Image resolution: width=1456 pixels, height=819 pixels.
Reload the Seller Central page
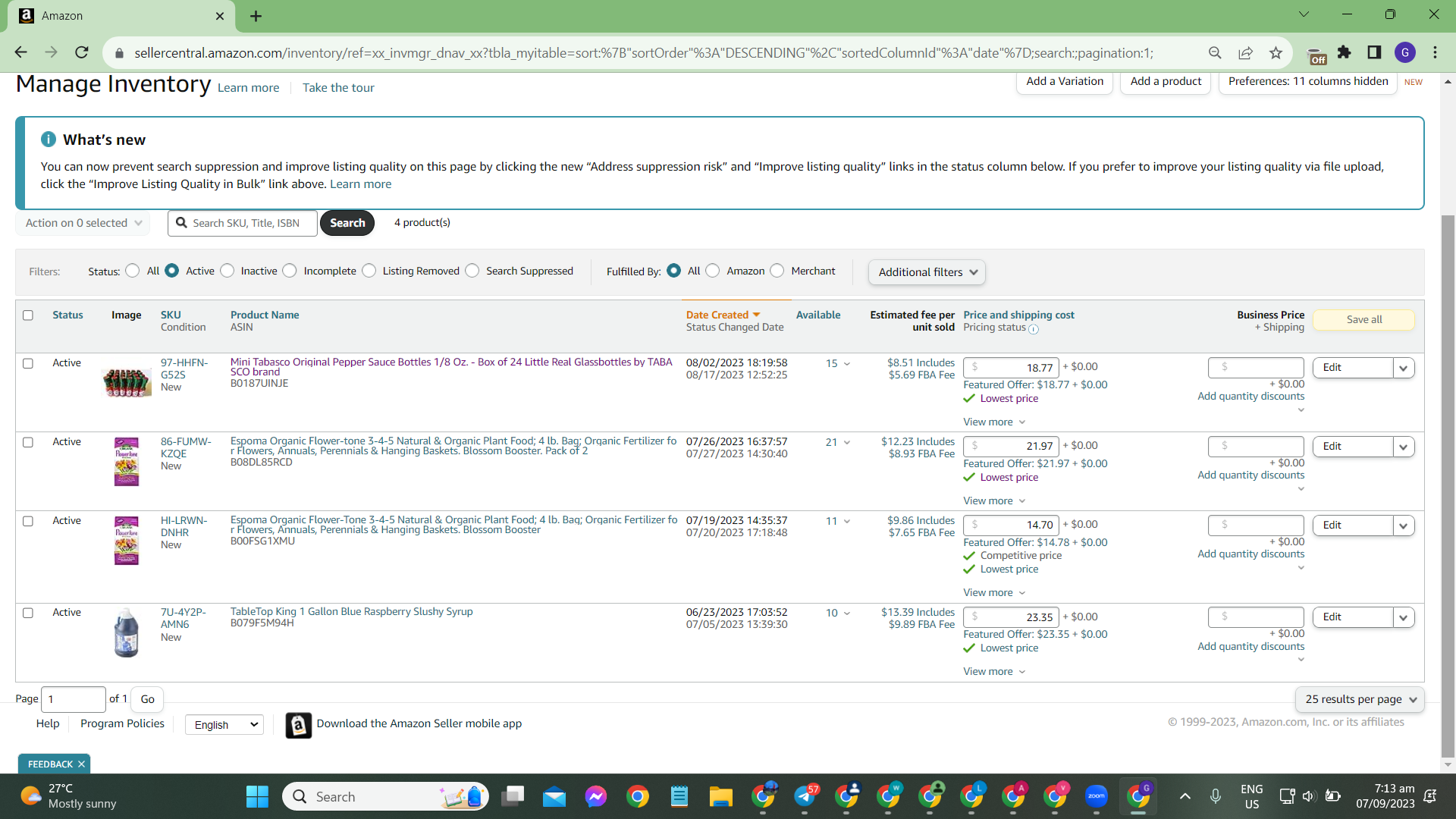pyautogui.click(x=82, y=52)
